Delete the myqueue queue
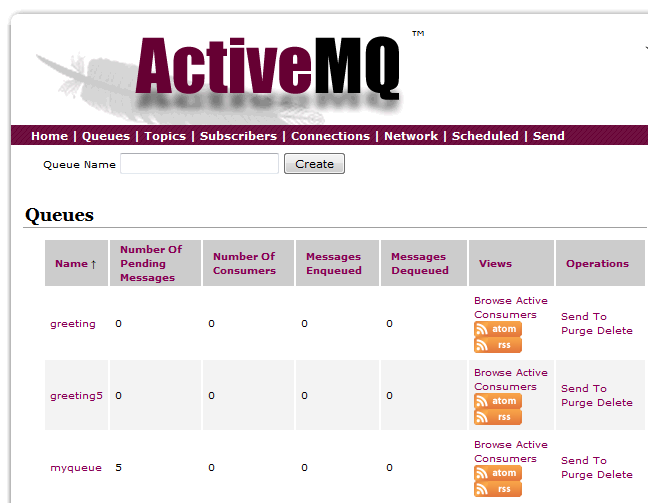Image resolution: width=648 pixels, height=503 pixels. (615, 474)
